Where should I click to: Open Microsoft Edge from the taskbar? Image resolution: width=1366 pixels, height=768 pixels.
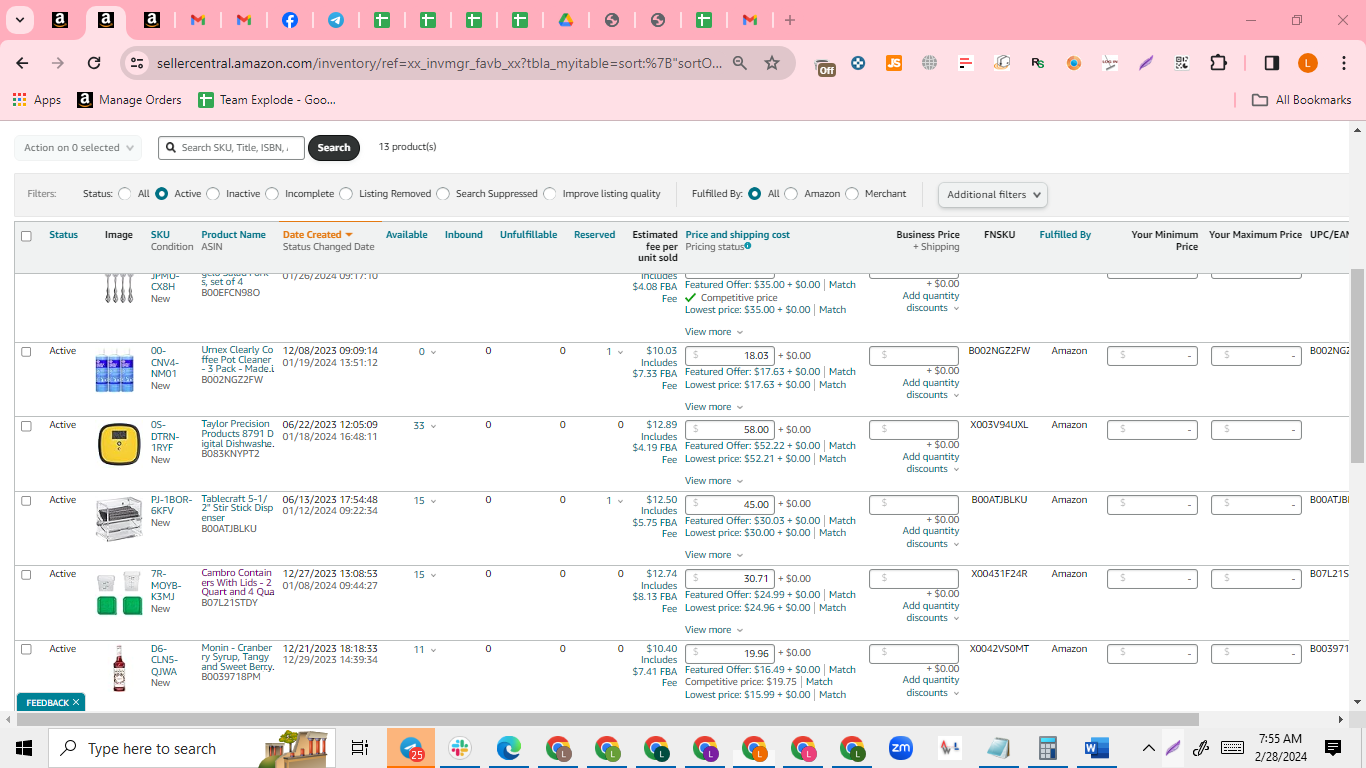click(x=509, y=748)
